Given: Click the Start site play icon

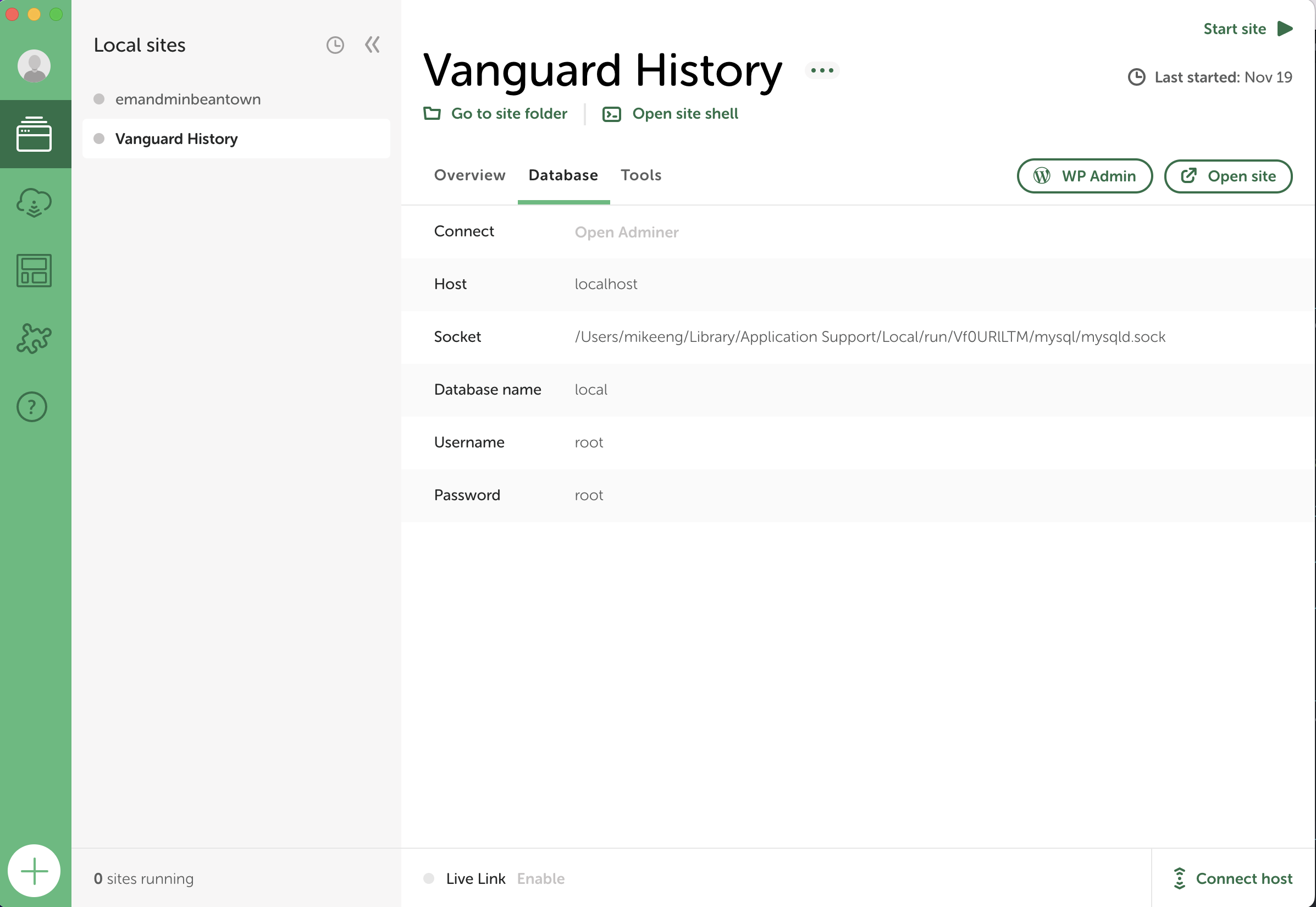Looking at the screenshot, I should click(1285, 29).
